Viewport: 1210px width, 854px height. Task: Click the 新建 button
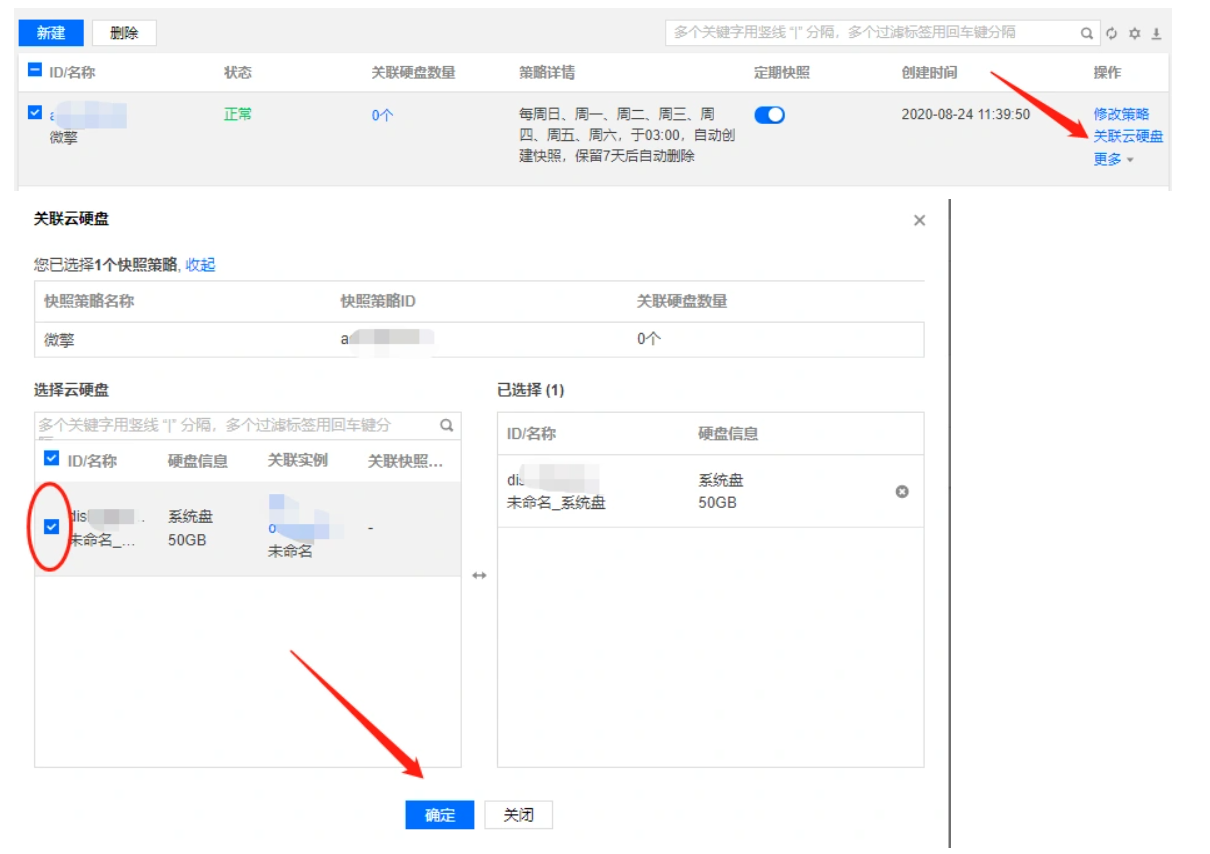[51, 33]
